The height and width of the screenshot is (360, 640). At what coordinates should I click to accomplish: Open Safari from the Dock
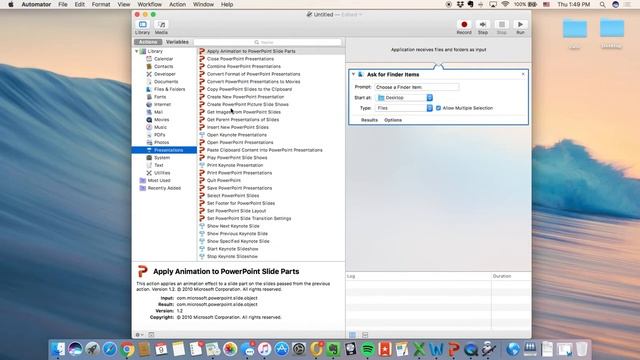(110, 349)
